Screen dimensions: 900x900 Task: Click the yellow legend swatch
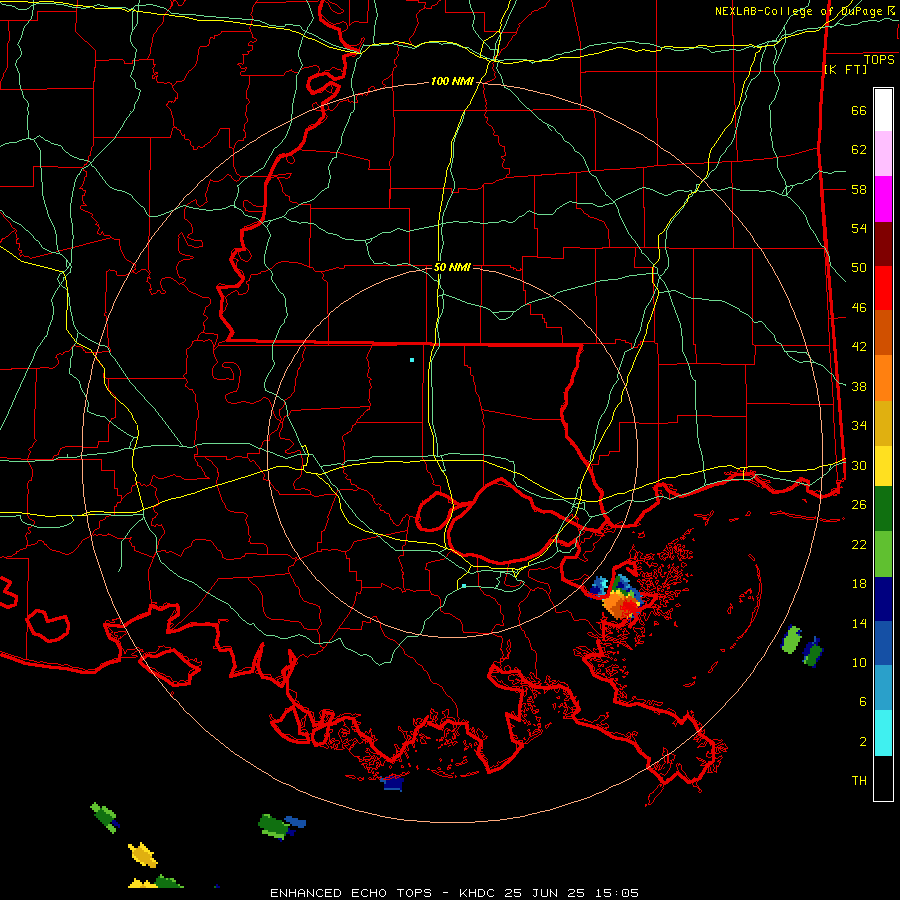[883, 465]
